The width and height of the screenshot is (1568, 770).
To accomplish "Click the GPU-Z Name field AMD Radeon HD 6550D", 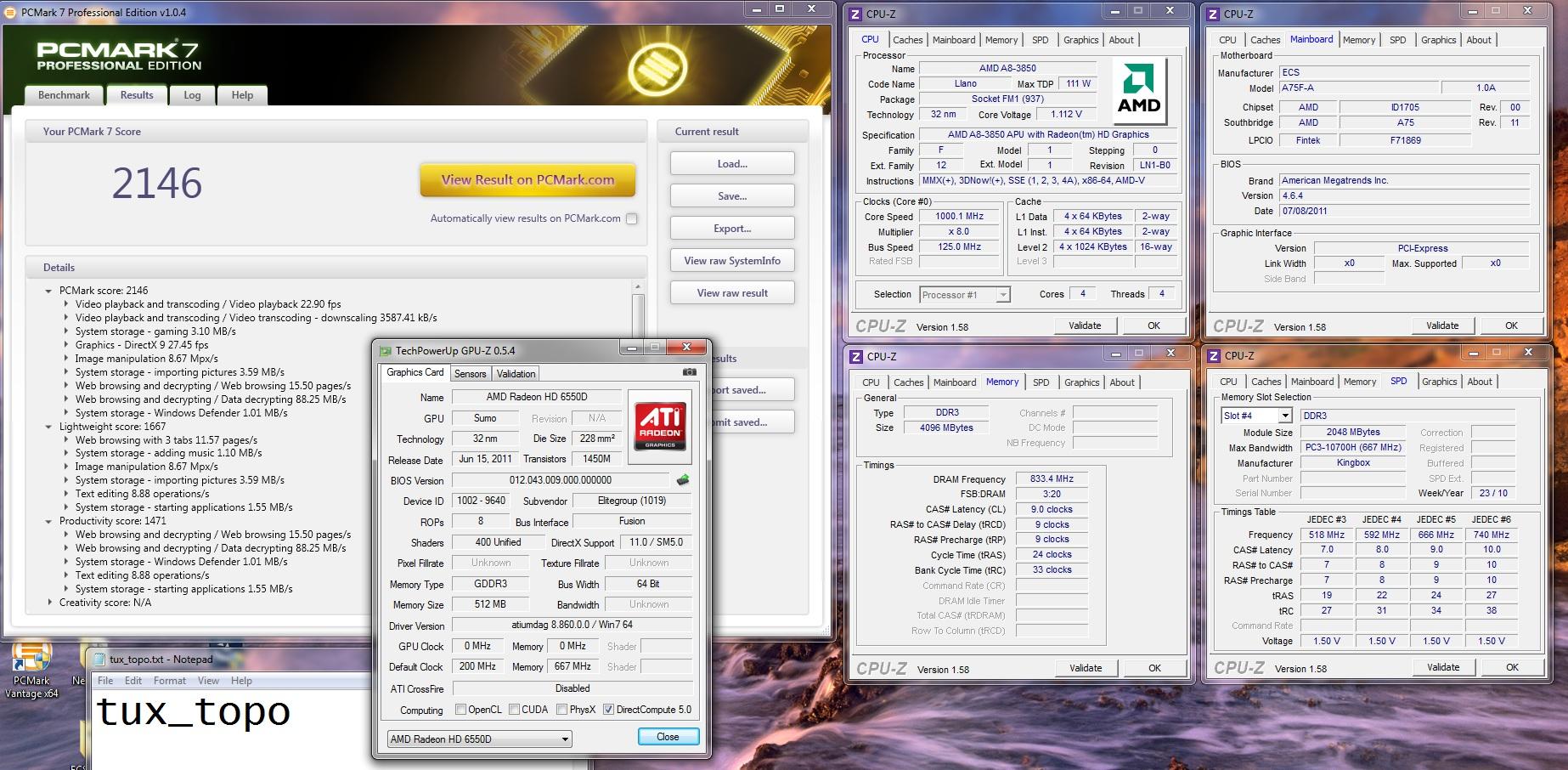I will 536,397.
